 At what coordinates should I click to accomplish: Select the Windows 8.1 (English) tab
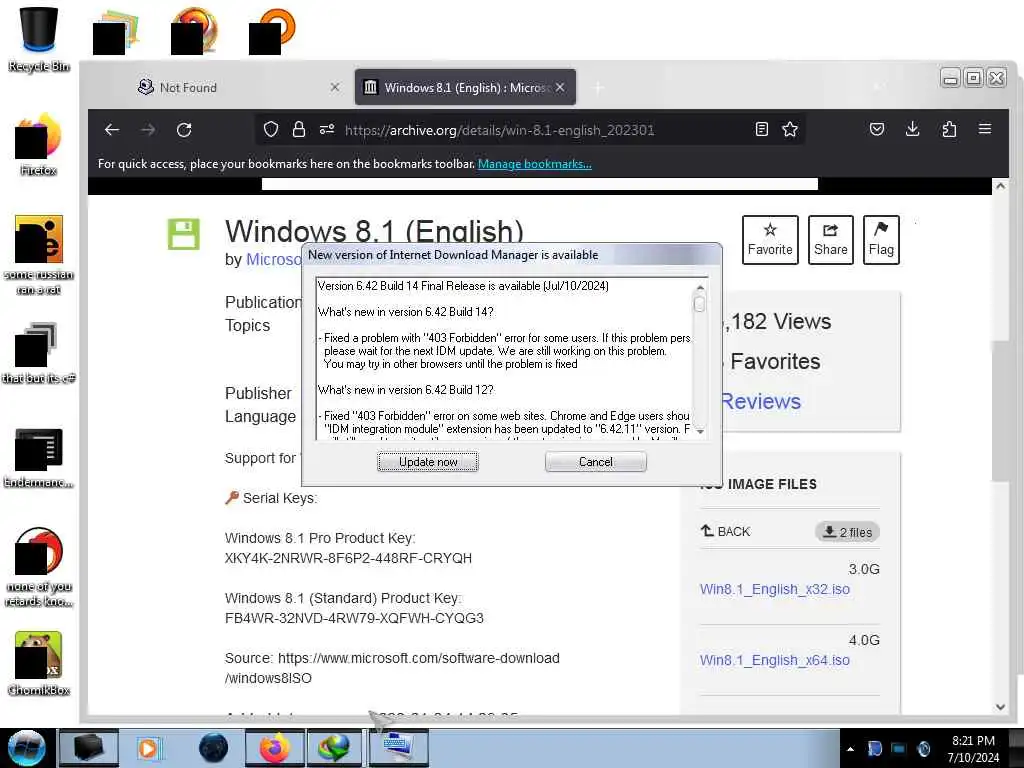(x=465, y=88)
